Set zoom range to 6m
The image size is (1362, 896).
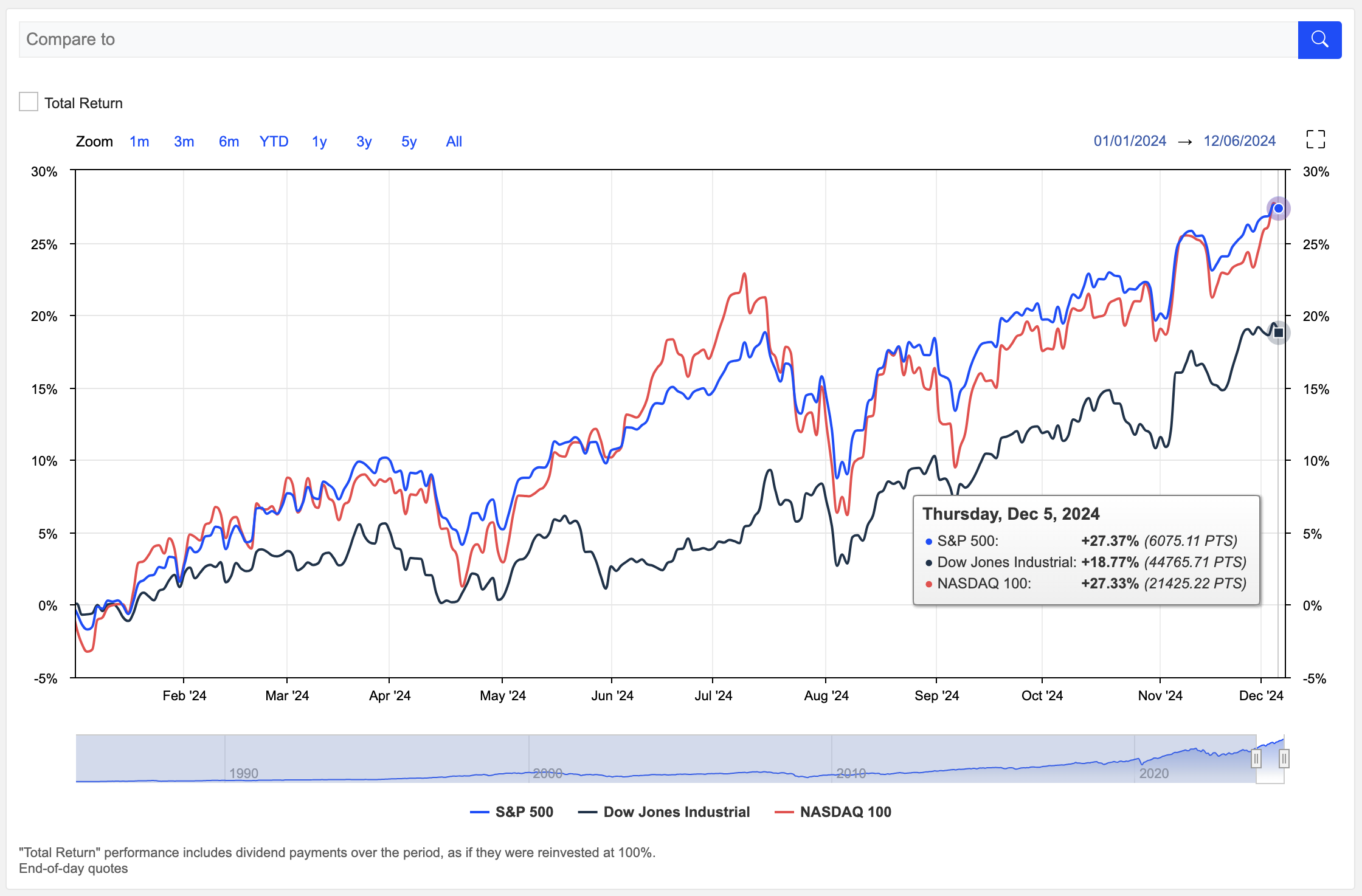[229, 142]
